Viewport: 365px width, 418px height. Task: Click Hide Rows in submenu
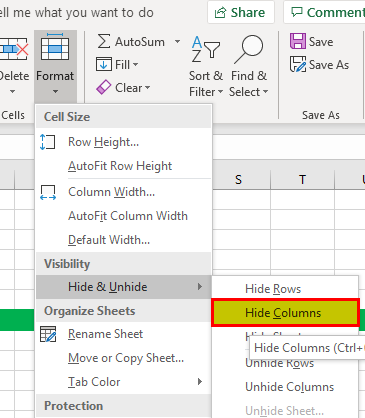(285, 289)
